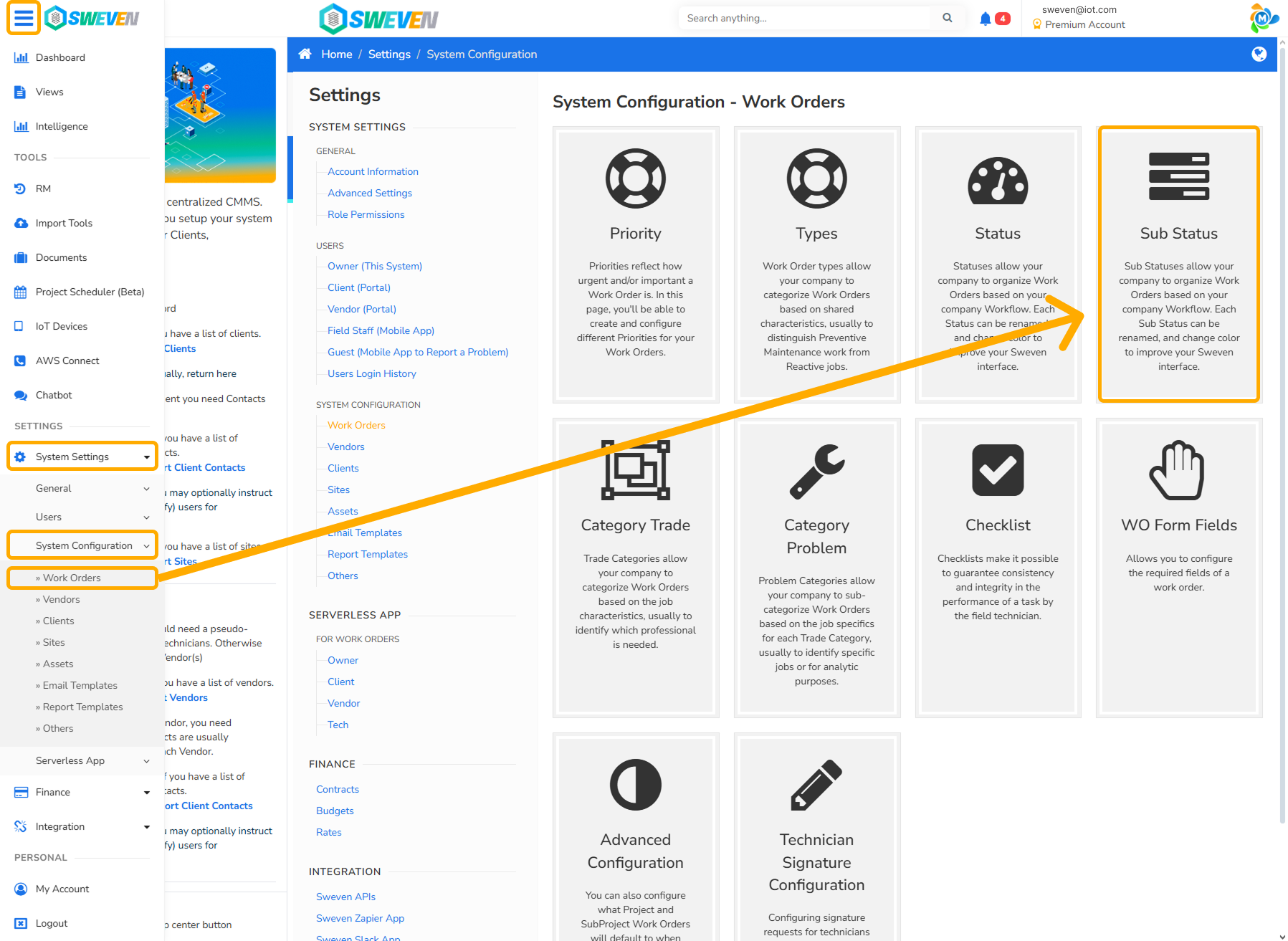Open the Category Trade card
Image resolution: width=1288 pixels, height=941 pixels.
tap(635, 568)
